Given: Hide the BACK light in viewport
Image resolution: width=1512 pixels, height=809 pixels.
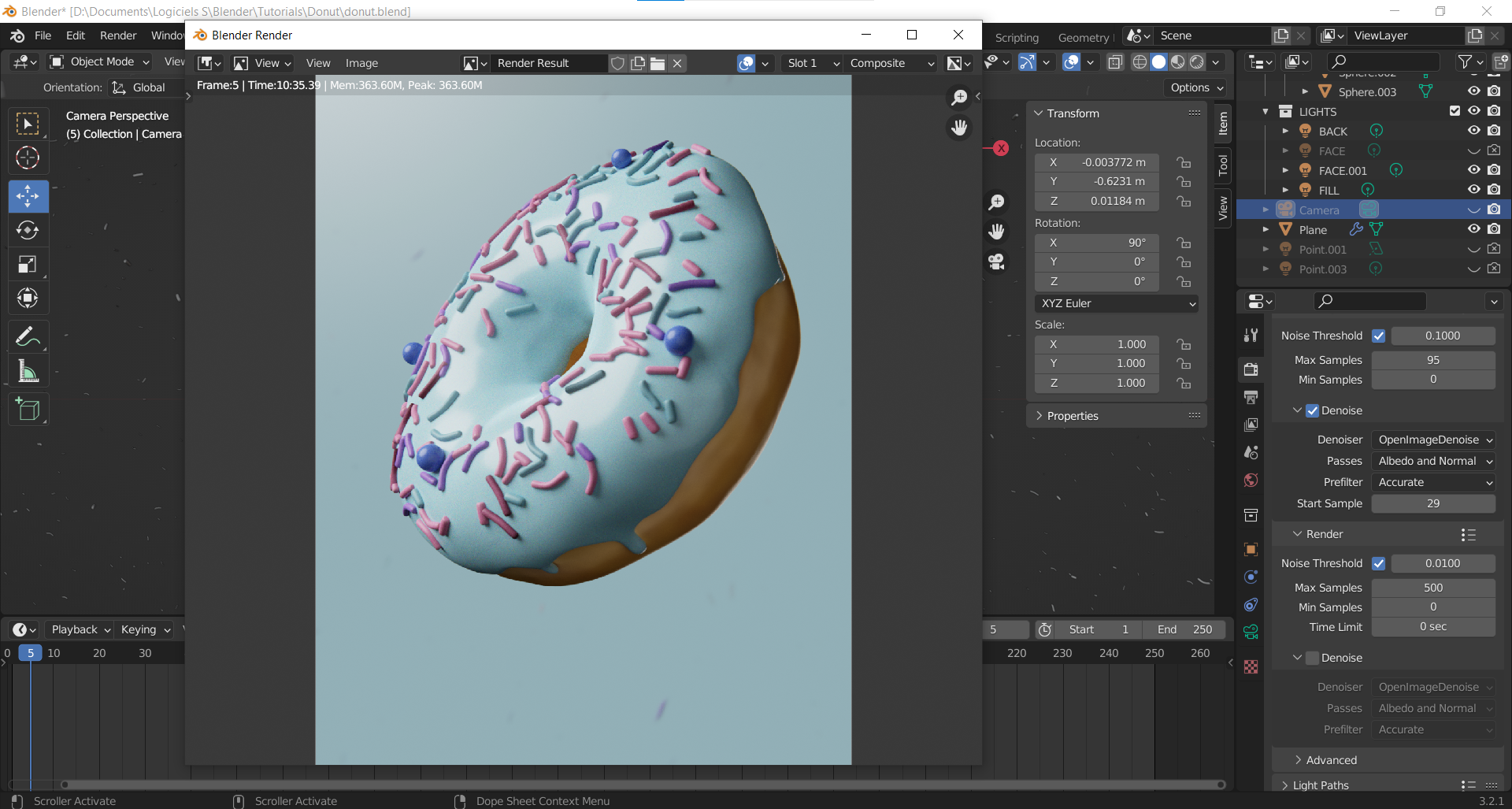Looking at the screenshot, I should [1473, 131].
